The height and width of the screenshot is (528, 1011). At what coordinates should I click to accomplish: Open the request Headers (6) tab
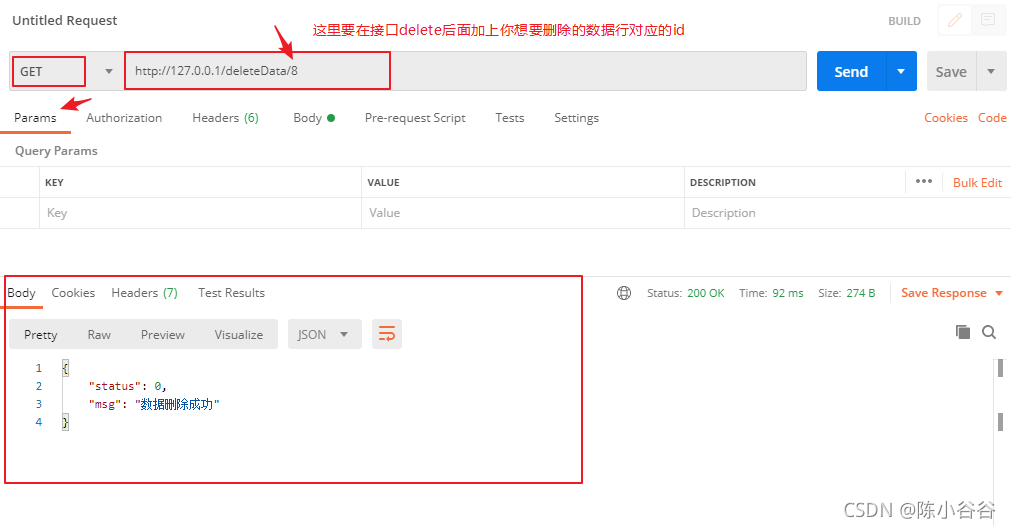coord(225,118)
